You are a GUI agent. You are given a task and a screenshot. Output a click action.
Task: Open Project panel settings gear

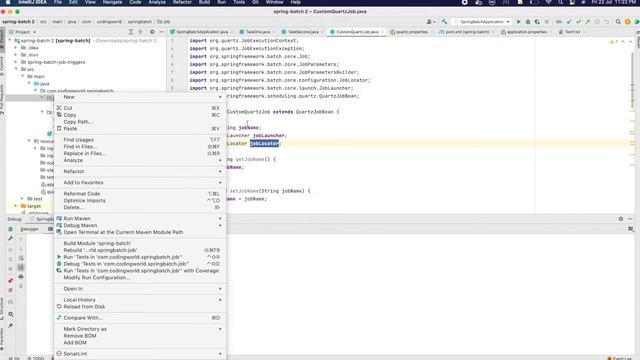pos(152,32)
